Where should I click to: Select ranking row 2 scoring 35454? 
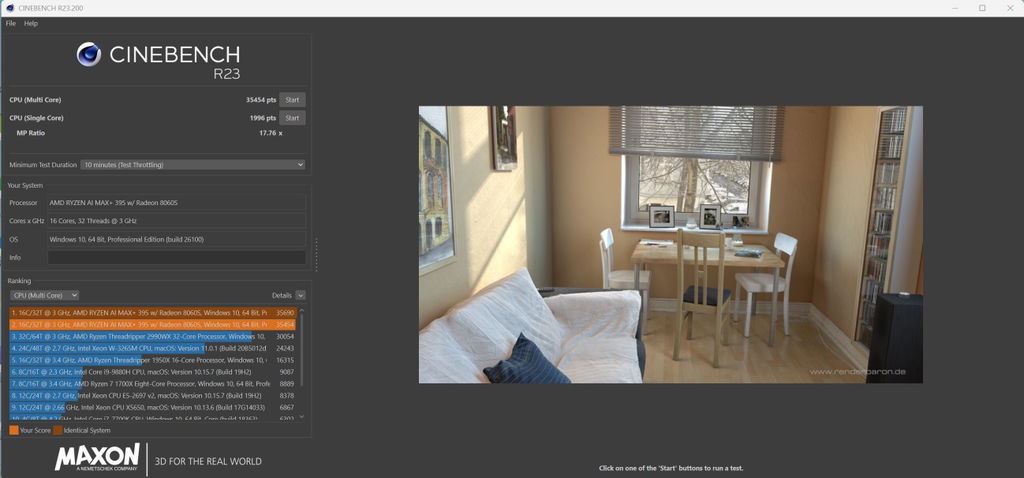(153, 325)
